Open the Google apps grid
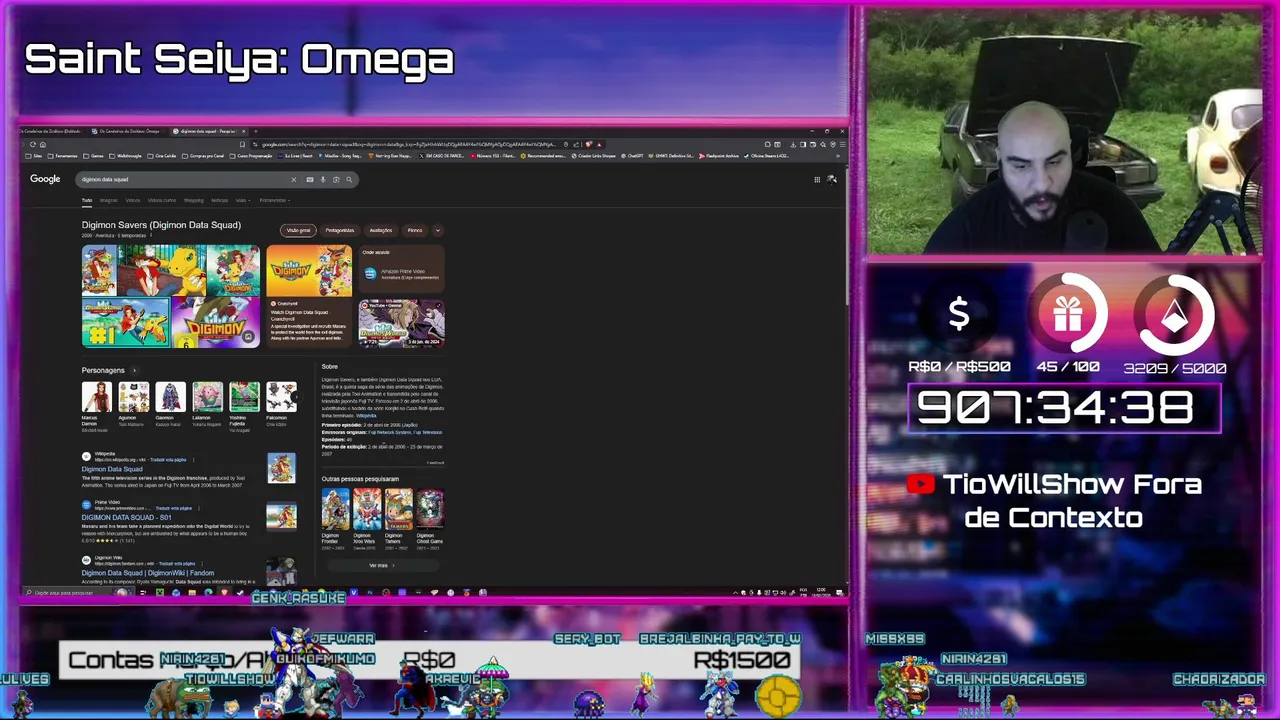 point(817,179)
